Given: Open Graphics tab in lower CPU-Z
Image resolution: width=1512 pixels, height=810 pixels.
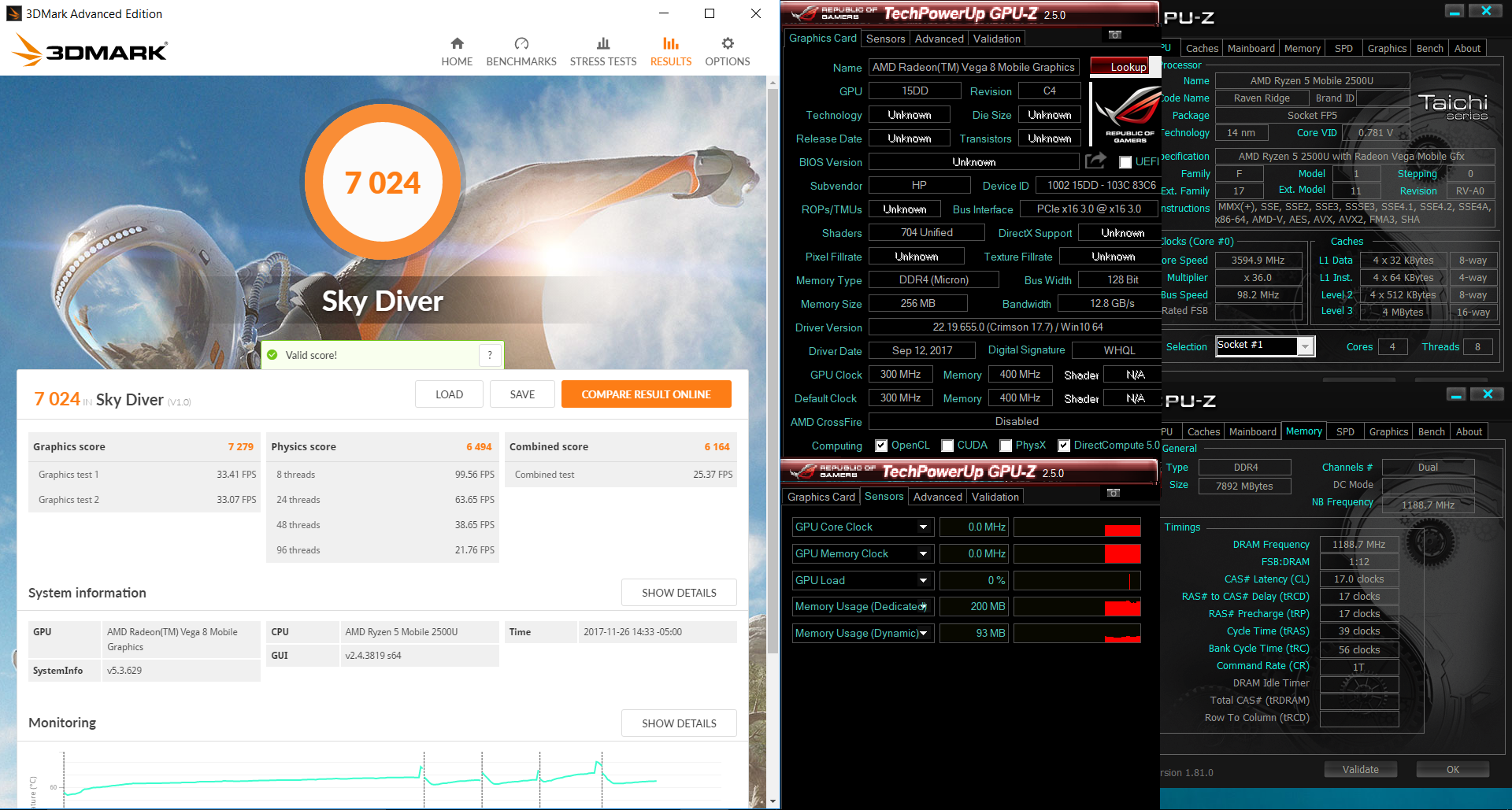Looking at the screenshot, I should click(1388, 431).
